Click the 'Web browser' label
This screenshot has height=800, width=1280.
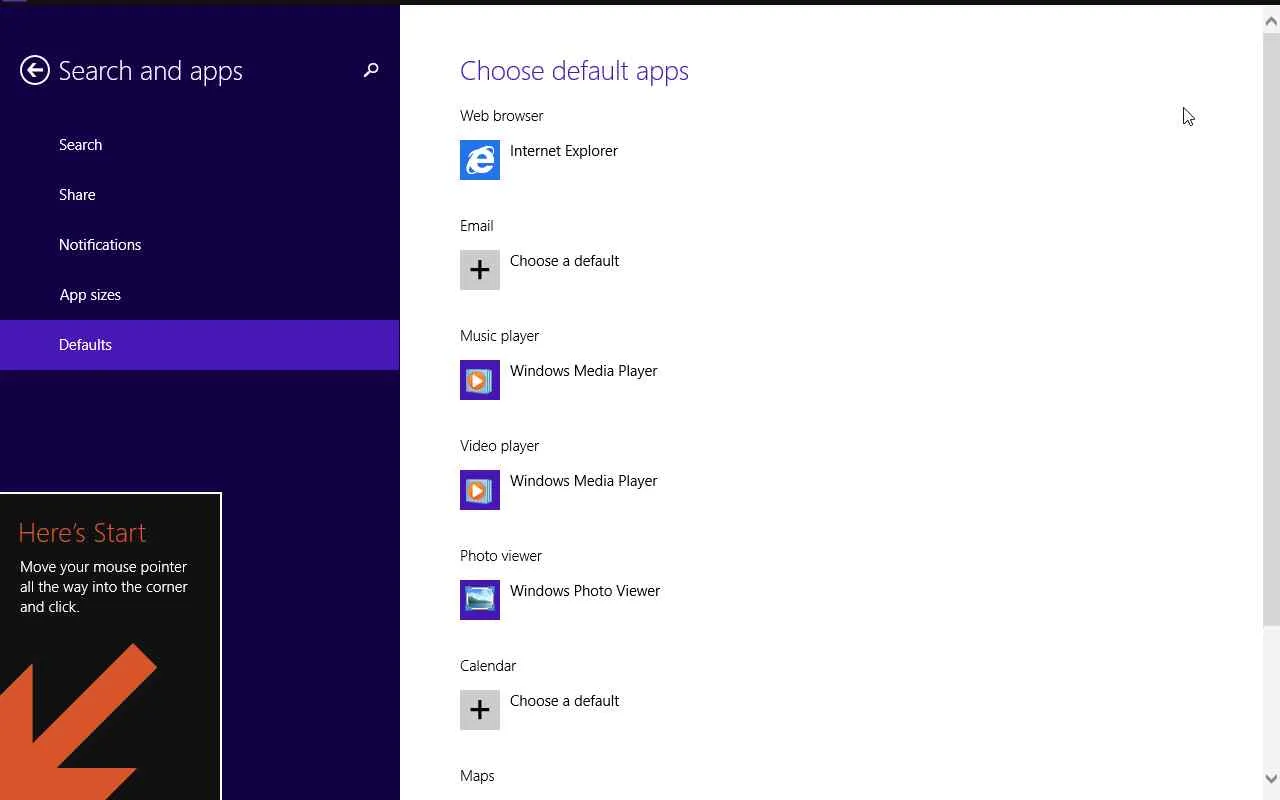point(502,116)
